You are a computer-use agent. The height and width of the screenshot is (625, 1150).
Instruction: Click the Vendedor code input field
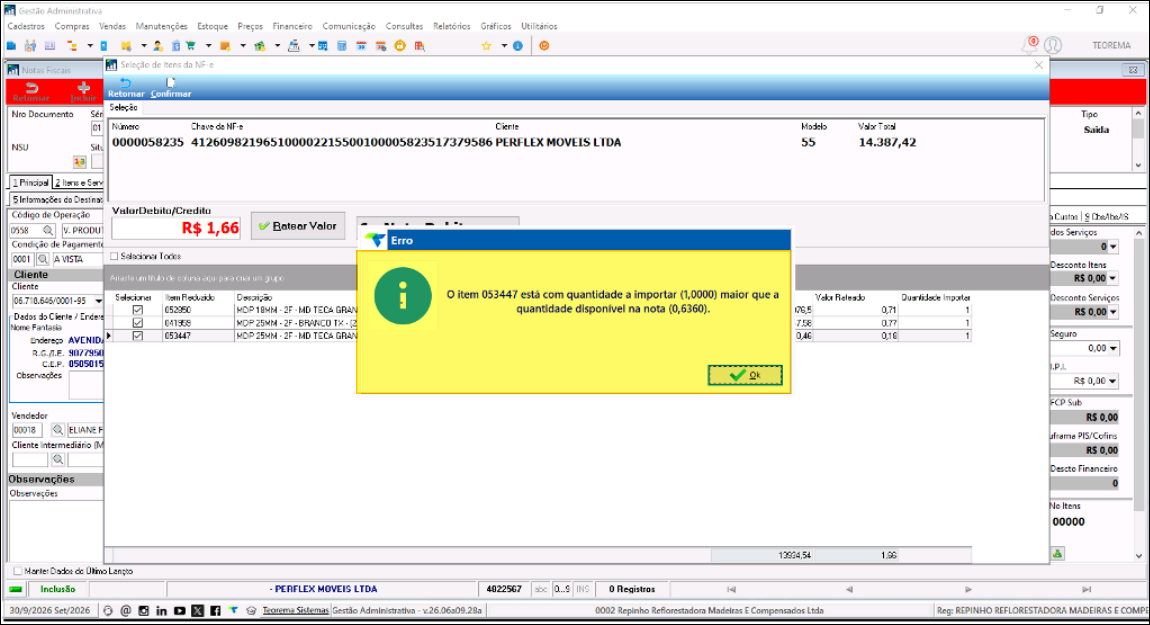(x=29, y=430)
